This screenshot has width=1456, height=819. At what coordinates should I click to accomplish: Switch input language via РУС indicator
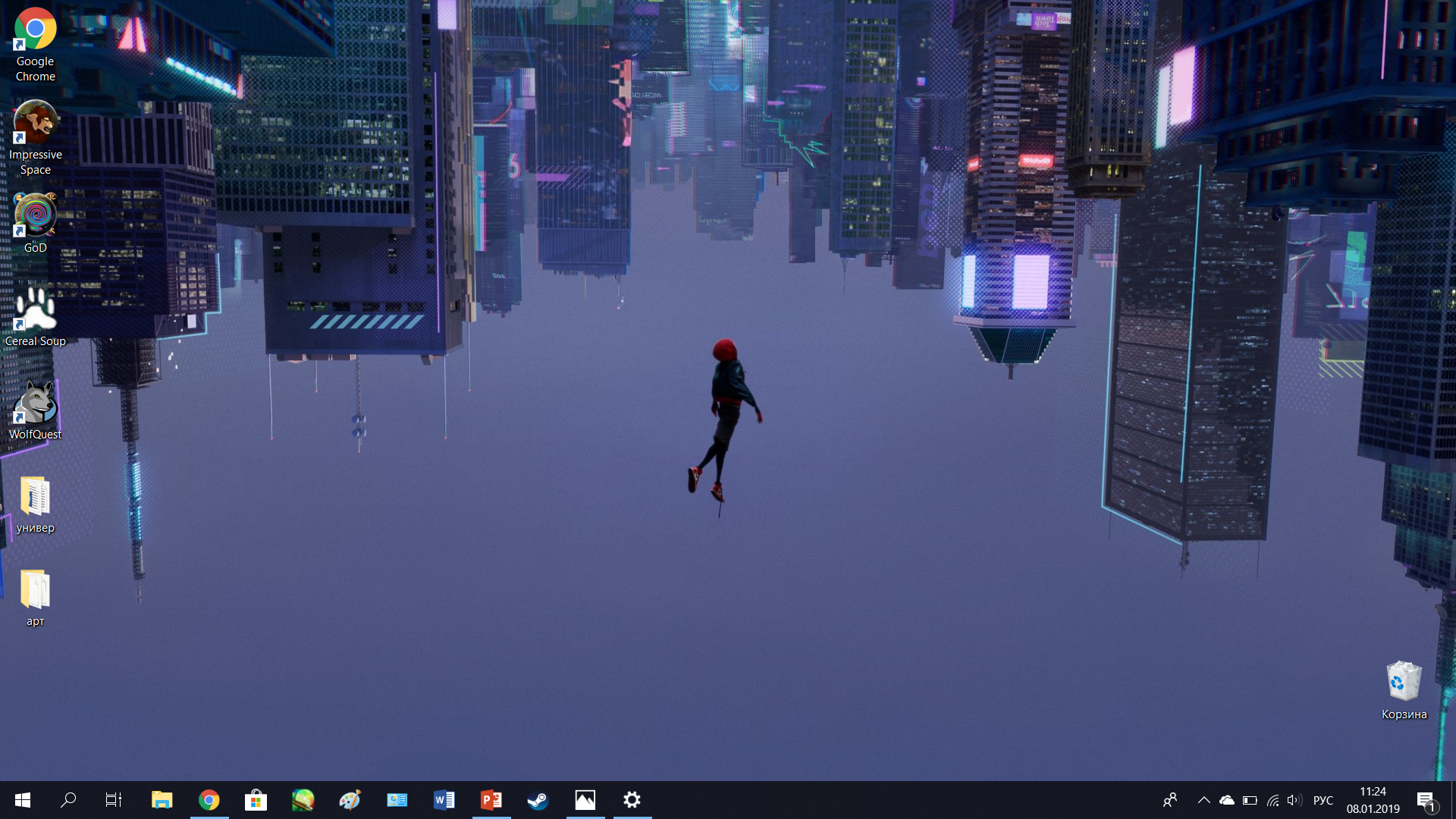click(1323, 800)
